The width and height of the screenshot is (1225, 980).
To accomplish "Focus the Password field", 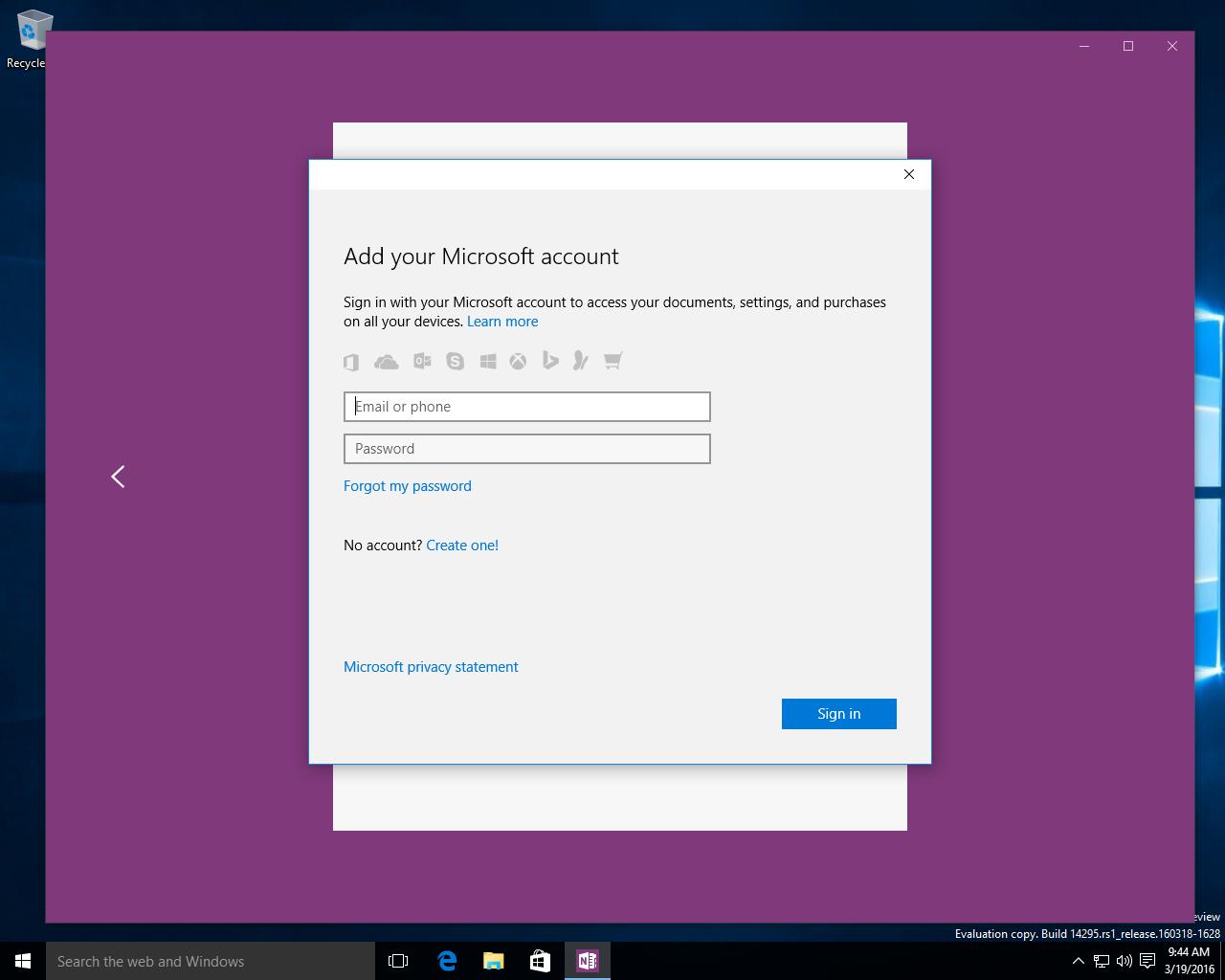I will coord(527,449).
